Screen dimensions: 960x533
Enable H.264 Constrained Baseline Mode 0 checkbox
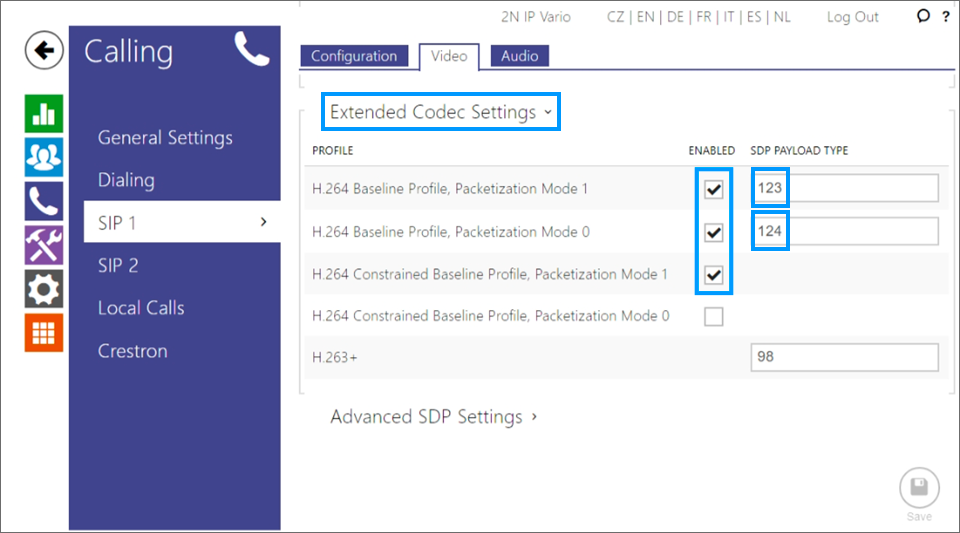pyautogui.click(x=713, y=317)
